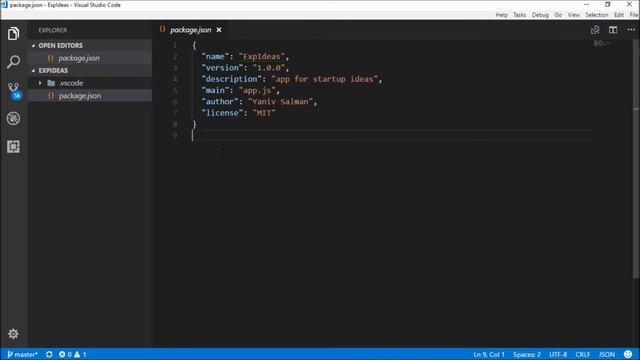Viewport: 640px width, 360px height.
Task: Click the "MIT" license value
Action: pyautogui.click(x=264, y=113)
